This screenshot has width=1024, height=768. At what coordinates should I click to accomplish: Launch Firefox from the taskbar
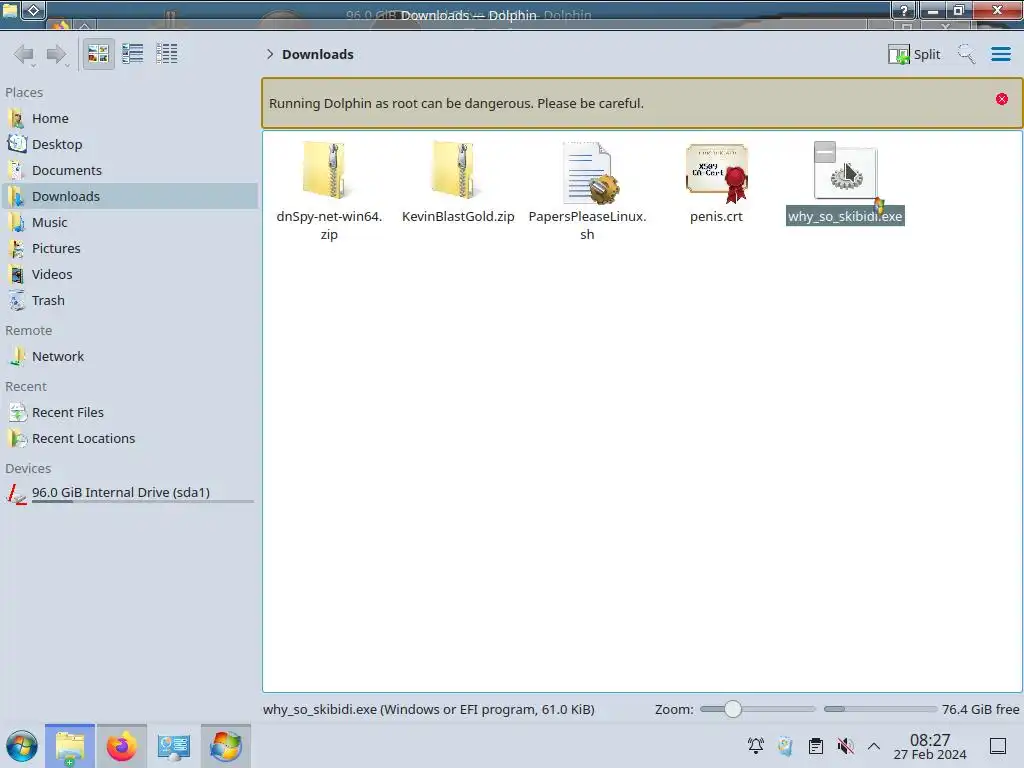click(x=121, y=746)
